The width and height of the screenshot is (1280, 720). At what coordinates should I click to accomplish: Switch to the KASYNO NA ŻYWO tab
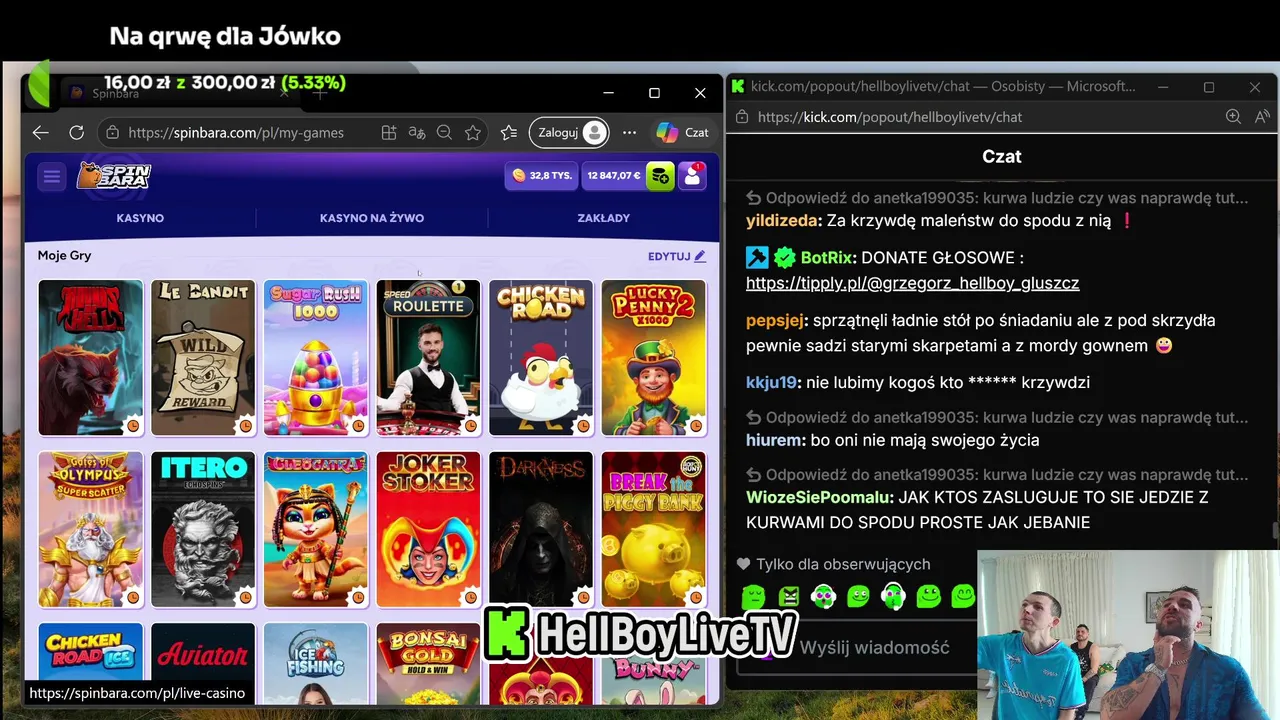click(x=372, y=218)
